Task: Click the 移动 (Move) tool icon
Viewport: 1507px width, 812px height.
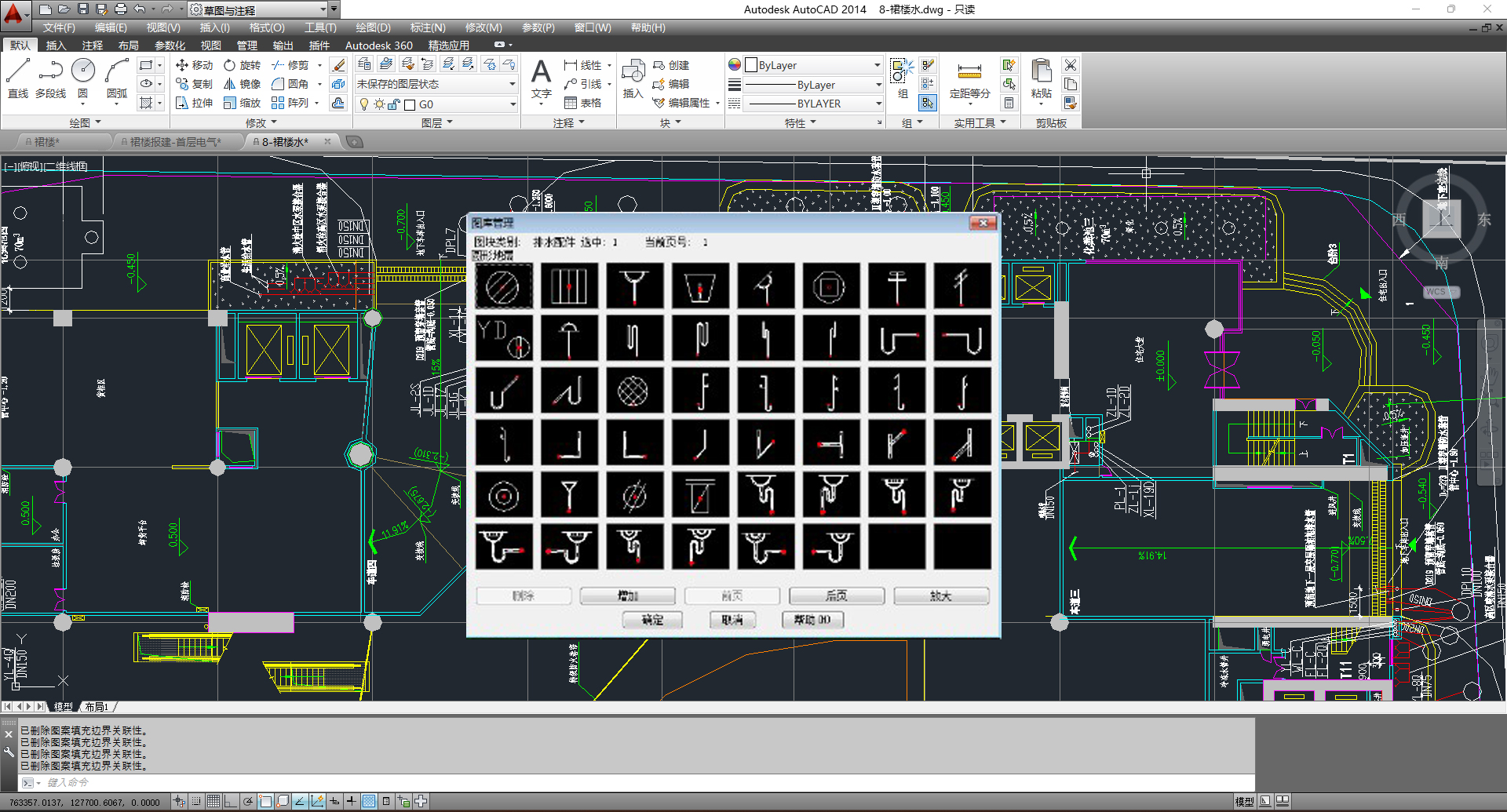Action: (x=183, y=65)
